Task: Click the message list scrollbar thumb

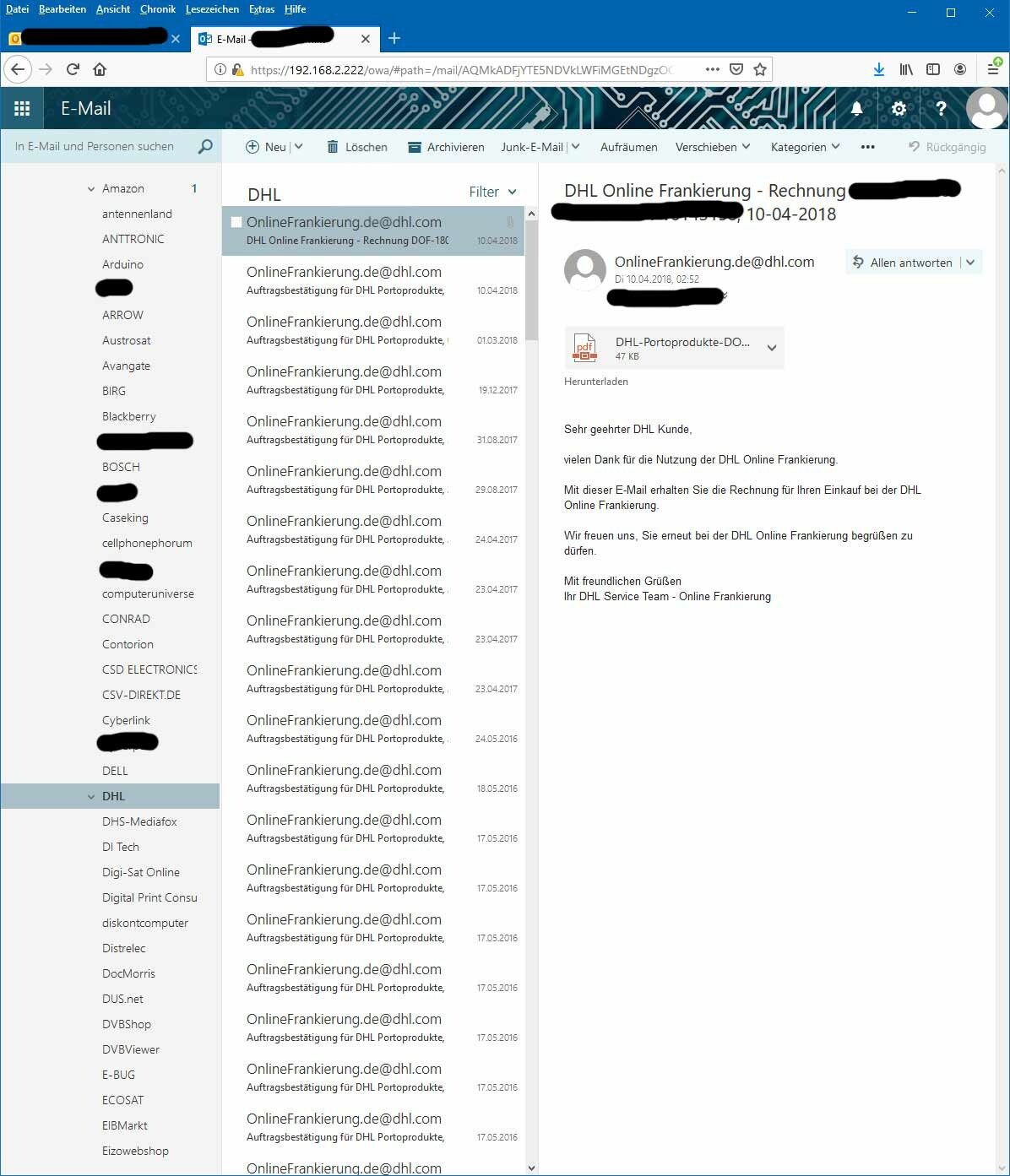Action: [531, 280]
